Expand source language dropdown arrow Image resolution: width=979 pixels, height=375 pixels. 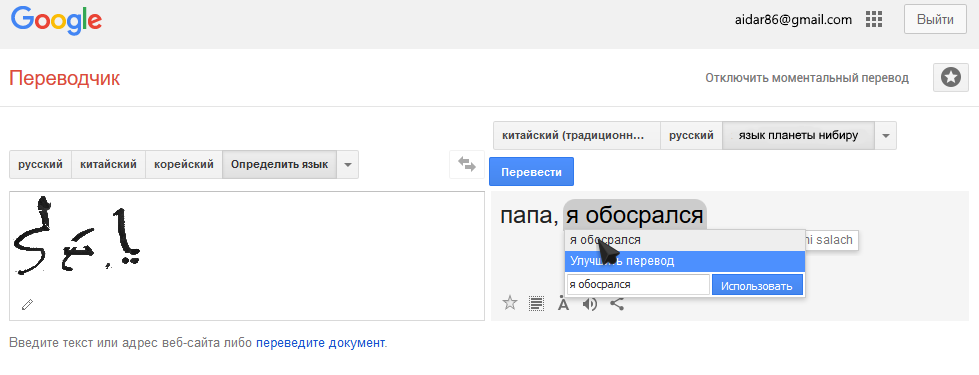[348, 165]
